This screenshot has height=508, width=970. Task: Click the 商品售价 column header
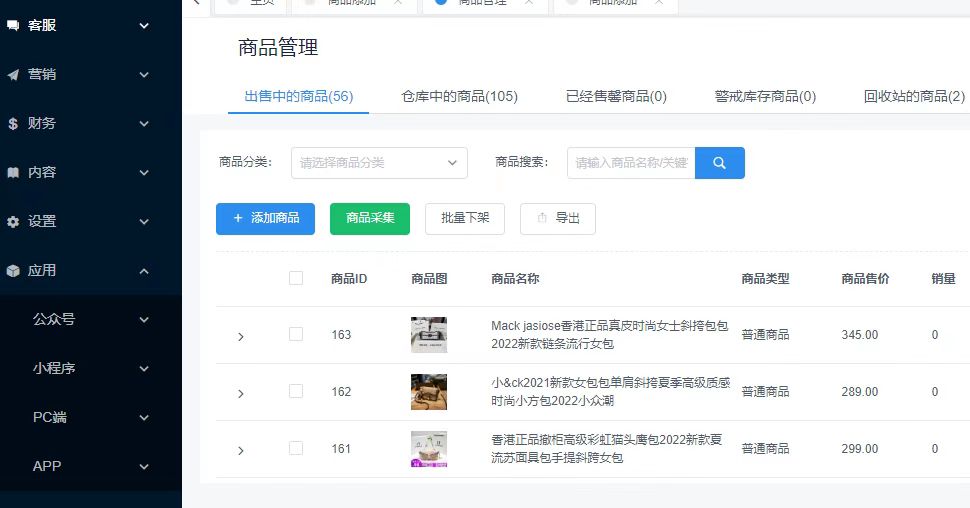tap(865, 279)
